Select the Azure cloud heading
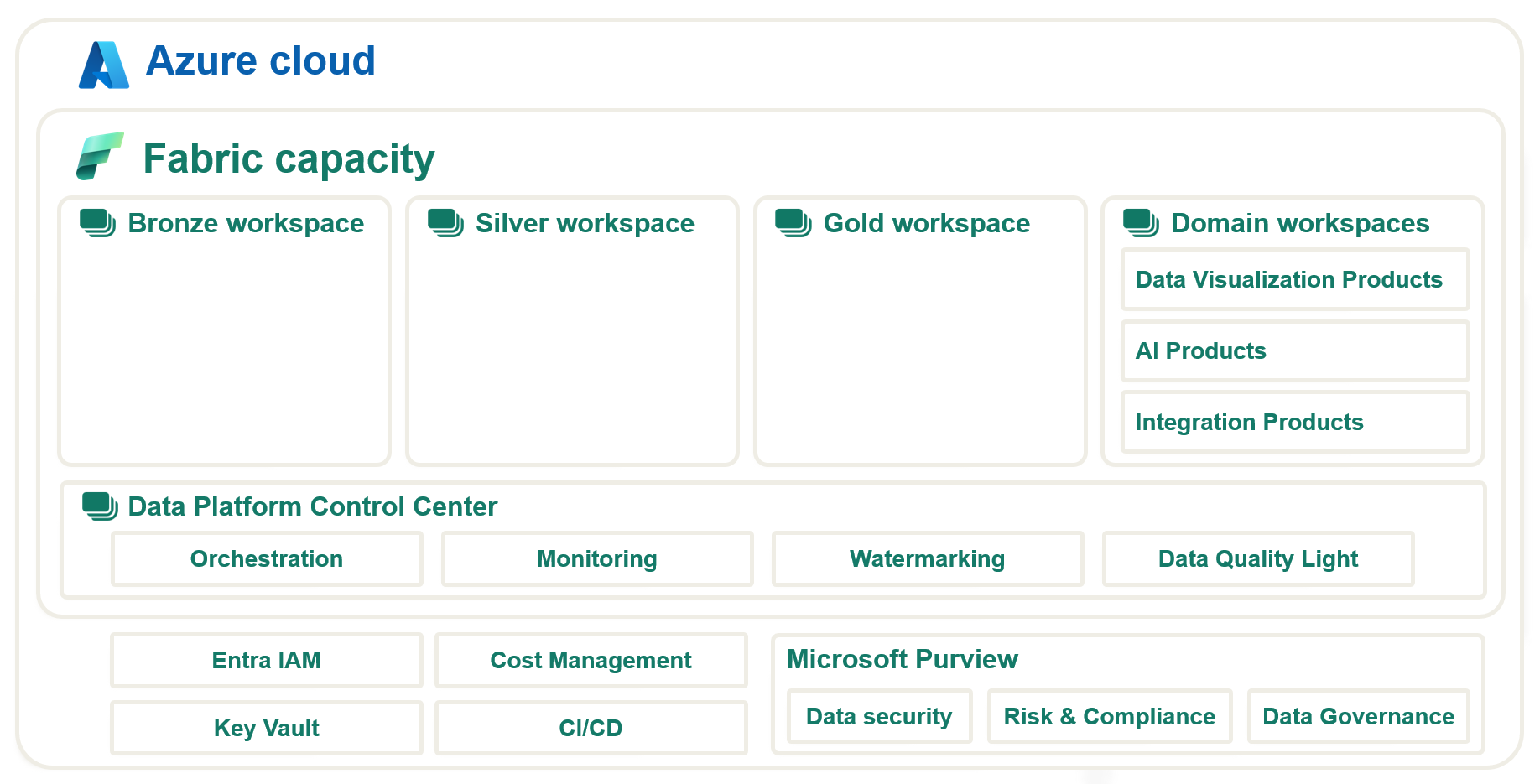 (261, 61)
